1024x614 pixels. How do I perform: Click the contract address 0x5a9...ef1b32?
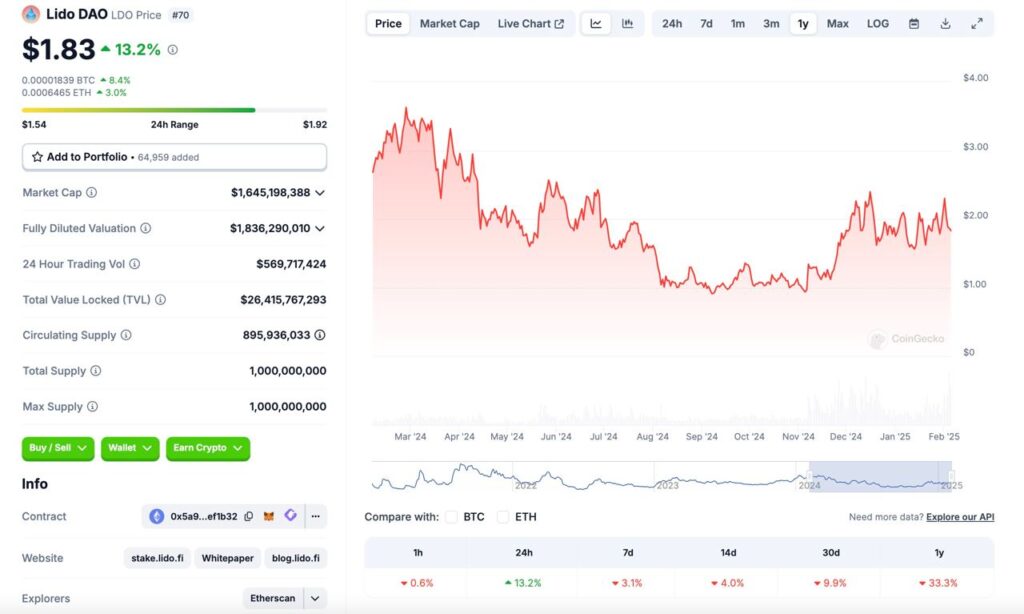click(x=204, y=516)
